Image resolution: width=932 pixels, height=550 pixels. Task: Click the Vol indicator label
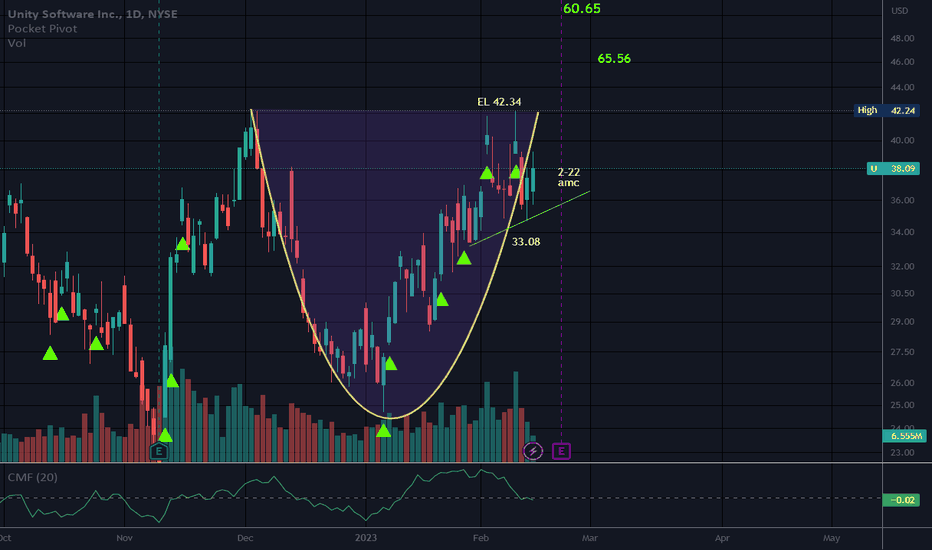point(17,43)
